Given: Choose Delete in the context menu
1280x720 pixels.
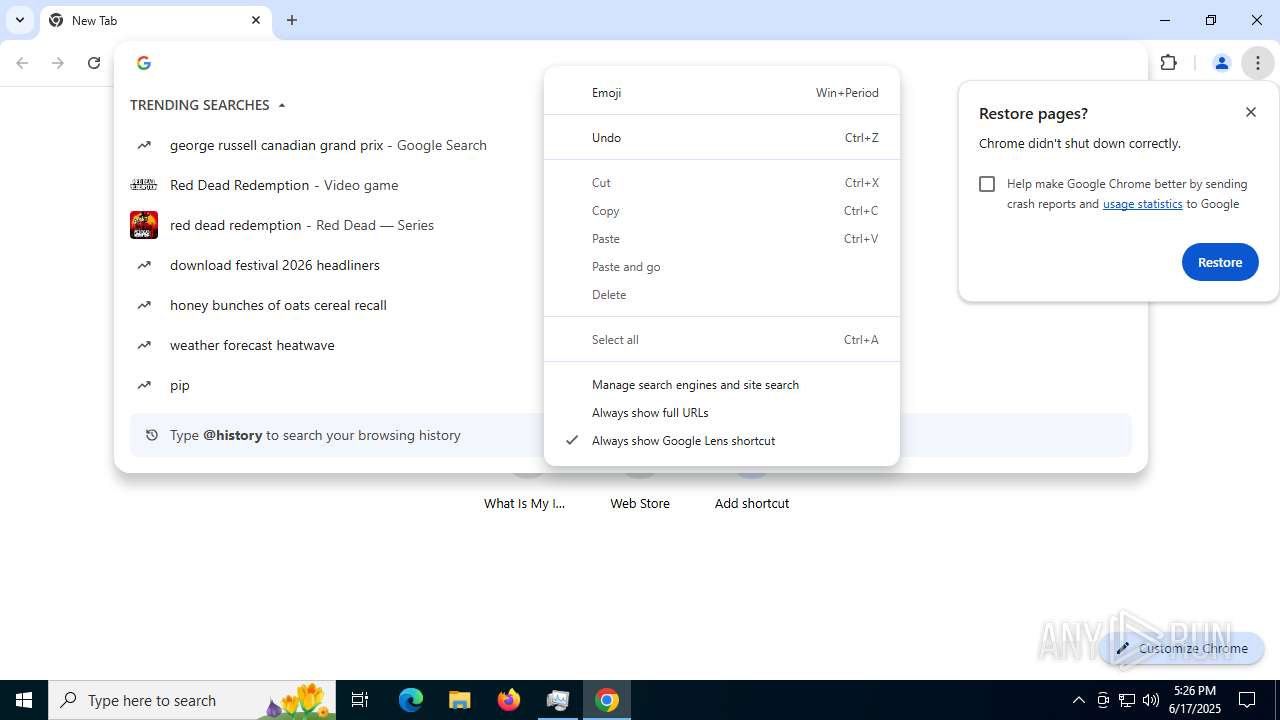Looking at the screenshot, I should click(722, 295).
